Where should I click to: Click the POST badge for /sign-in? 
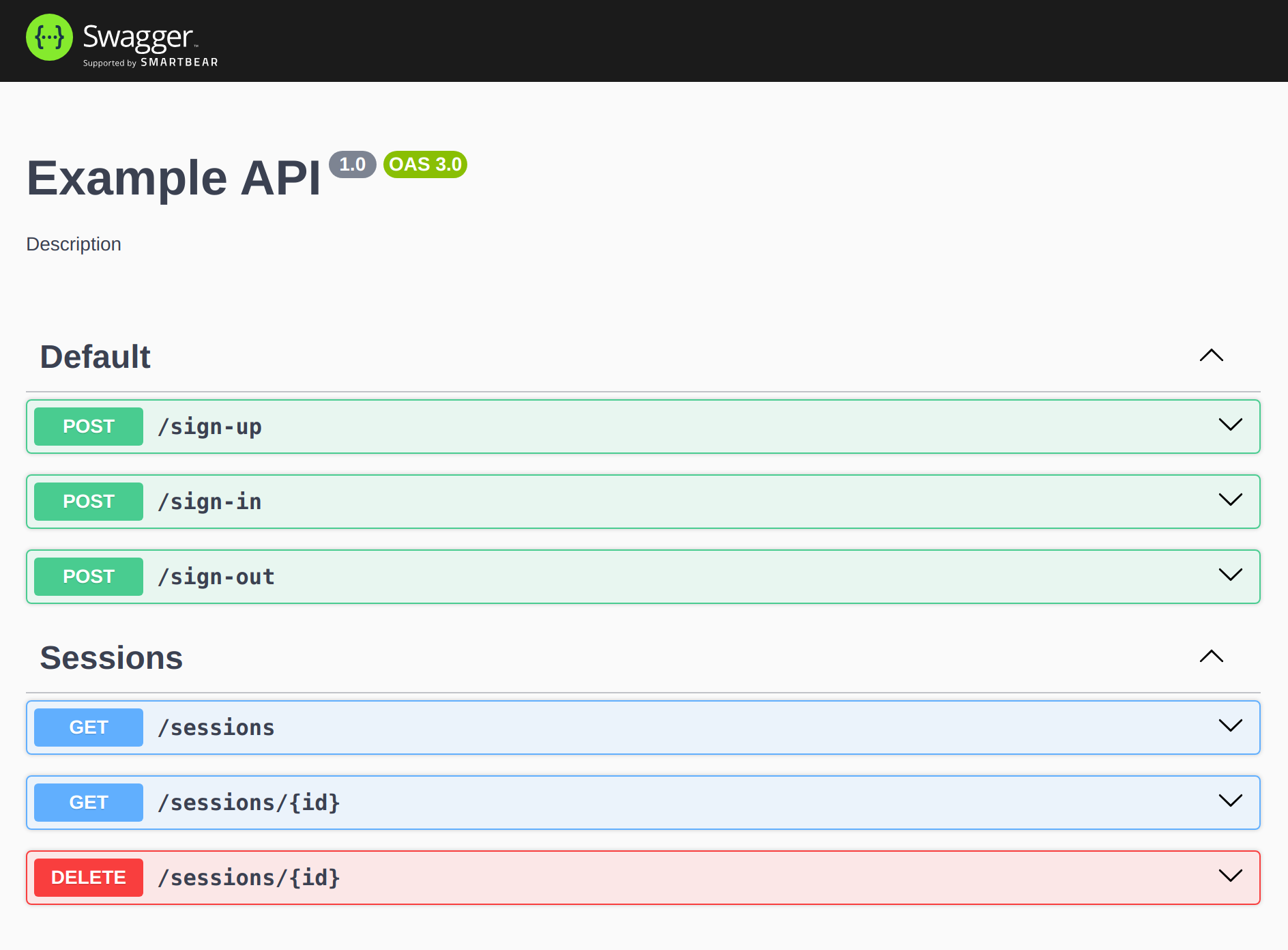point(89,502)
